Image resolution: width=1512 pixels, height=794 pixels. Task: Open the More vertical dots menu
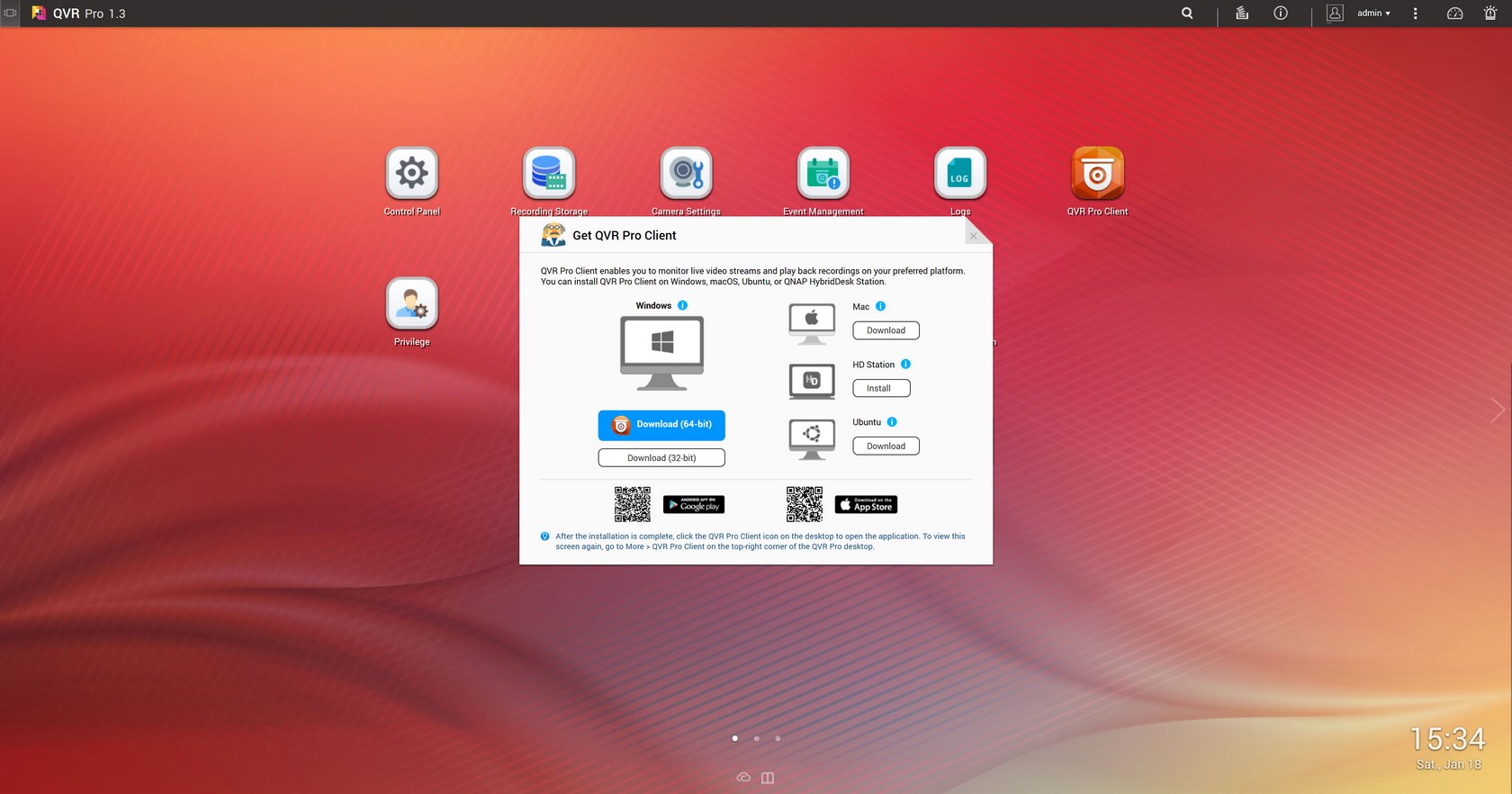click(x=1416, y=14)
